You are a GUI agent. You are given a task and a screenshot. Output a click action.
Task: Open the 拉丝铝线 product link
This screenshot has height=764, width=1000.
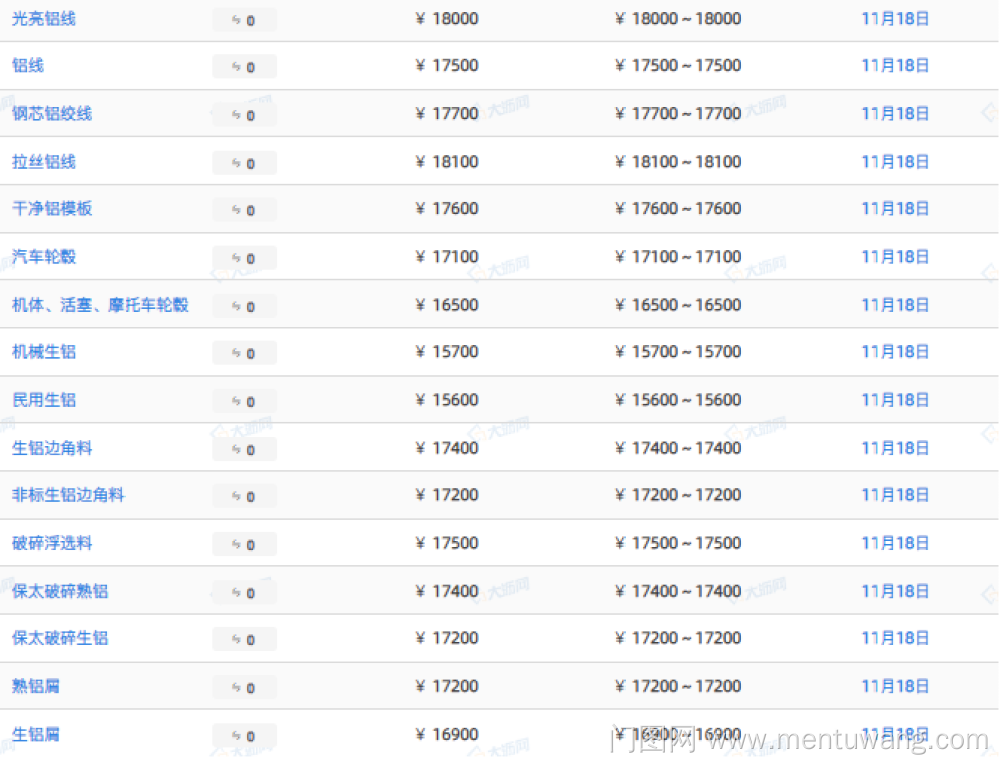(44, 162)
